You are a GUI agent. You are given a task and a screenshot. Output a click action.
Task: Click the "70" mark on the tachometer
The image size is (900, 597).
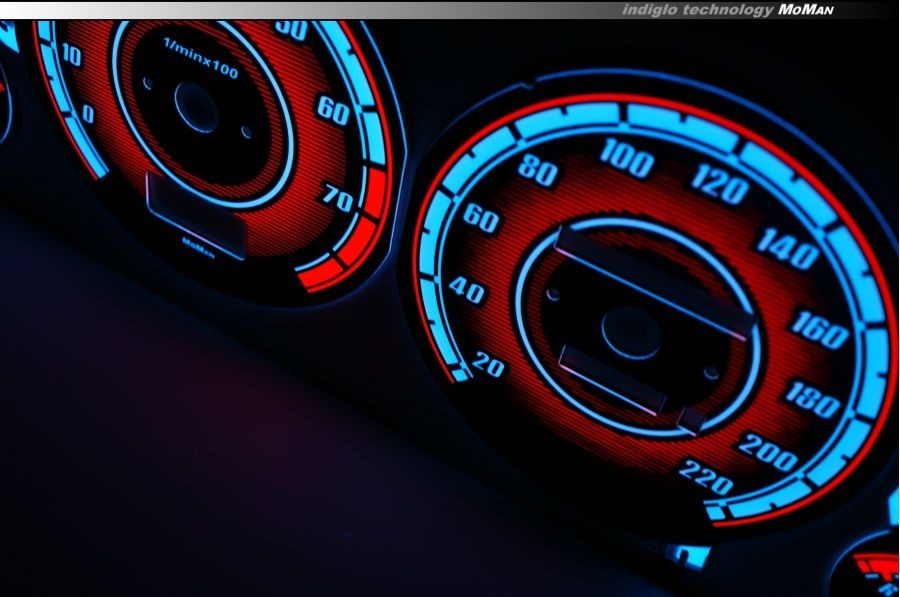(338, 198)
